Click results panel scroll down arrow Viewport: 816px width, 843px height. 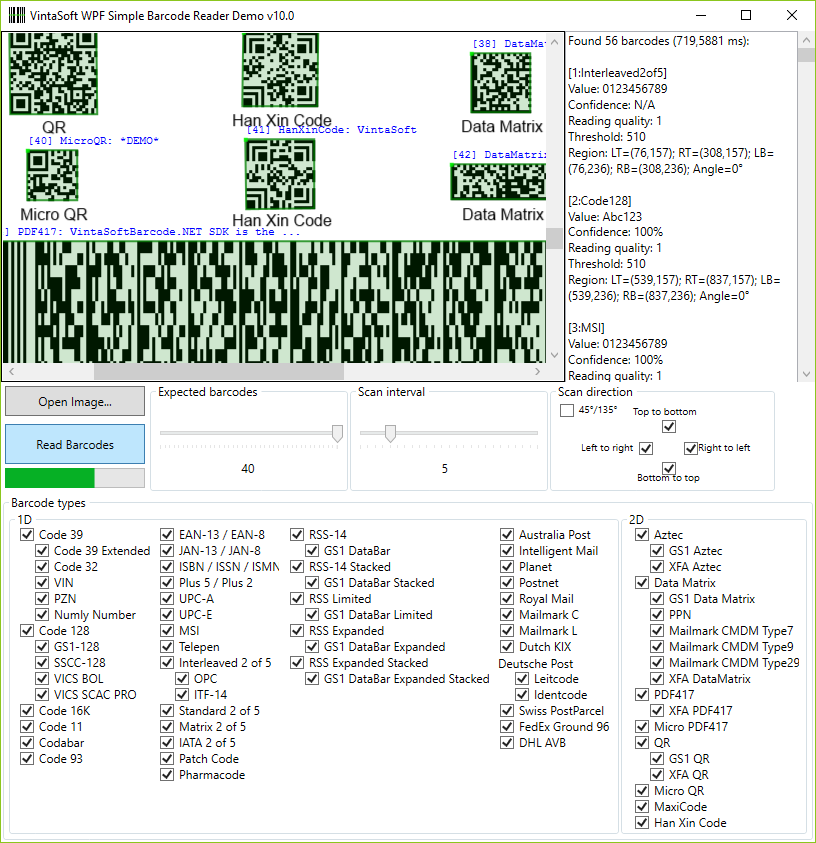click(806, 374)
